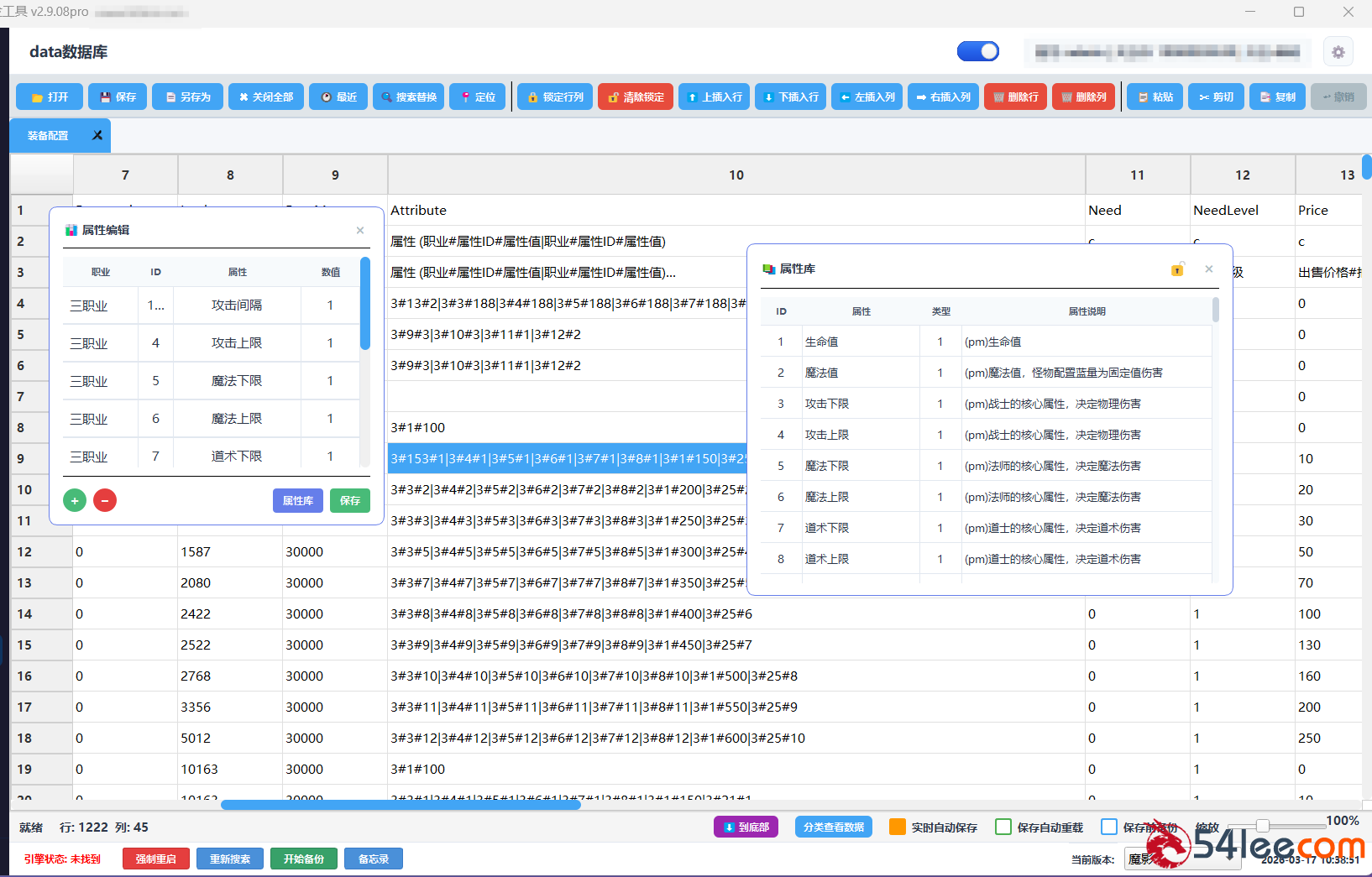The width and height of the screenshot is (1372, 877).
Task: Click the red minus remove-attribute button
Action: coord(105,501)
